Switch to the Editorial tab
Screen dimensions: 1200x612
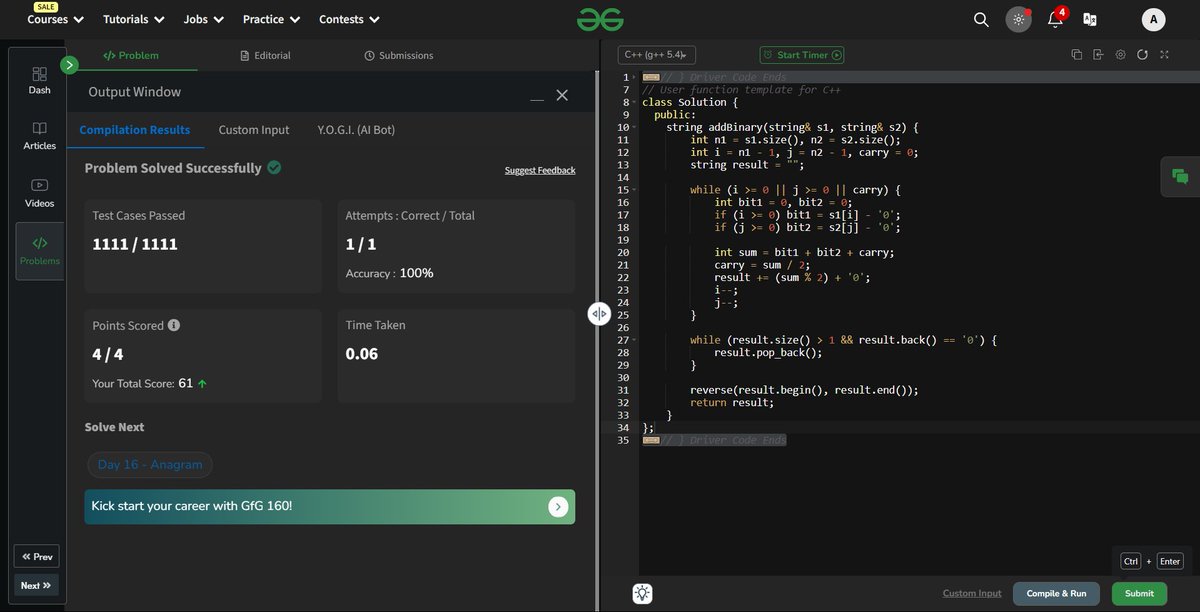tap(266, 55)
